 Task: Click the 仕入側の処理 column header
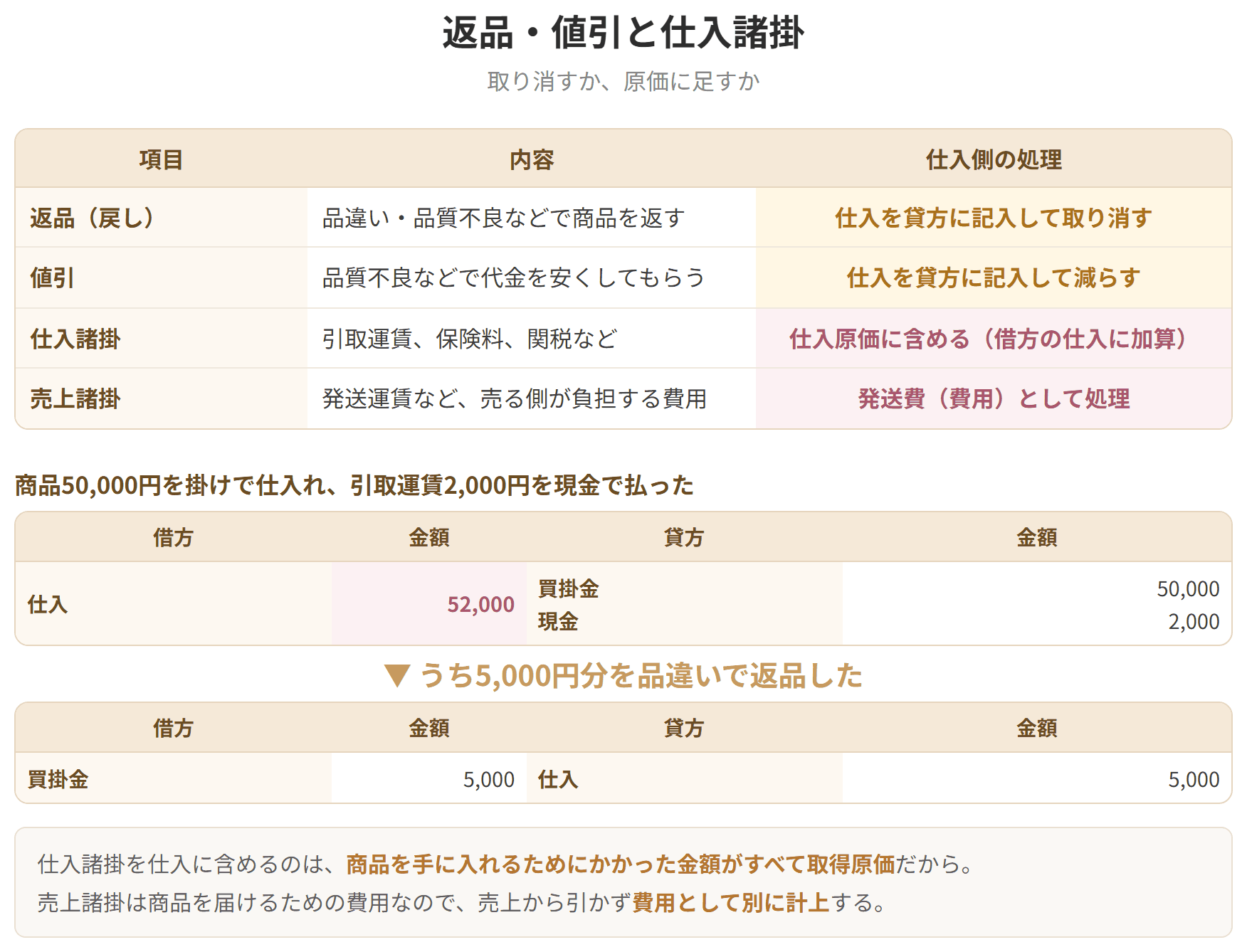tap(994, 159)
